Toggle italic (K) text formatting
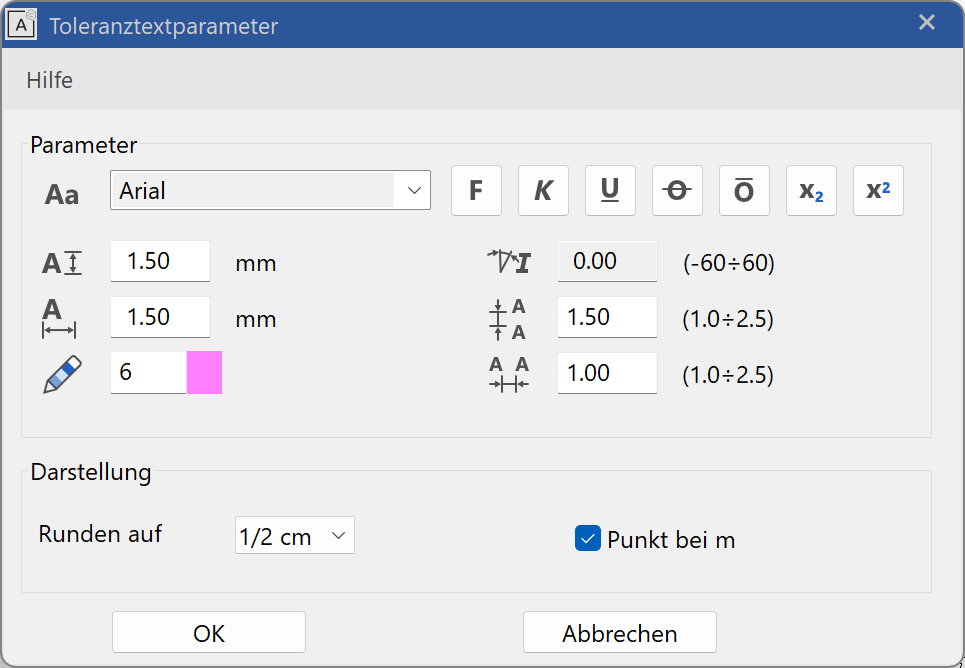This screenshot has height=668, width=965. [x=543, y=191]
